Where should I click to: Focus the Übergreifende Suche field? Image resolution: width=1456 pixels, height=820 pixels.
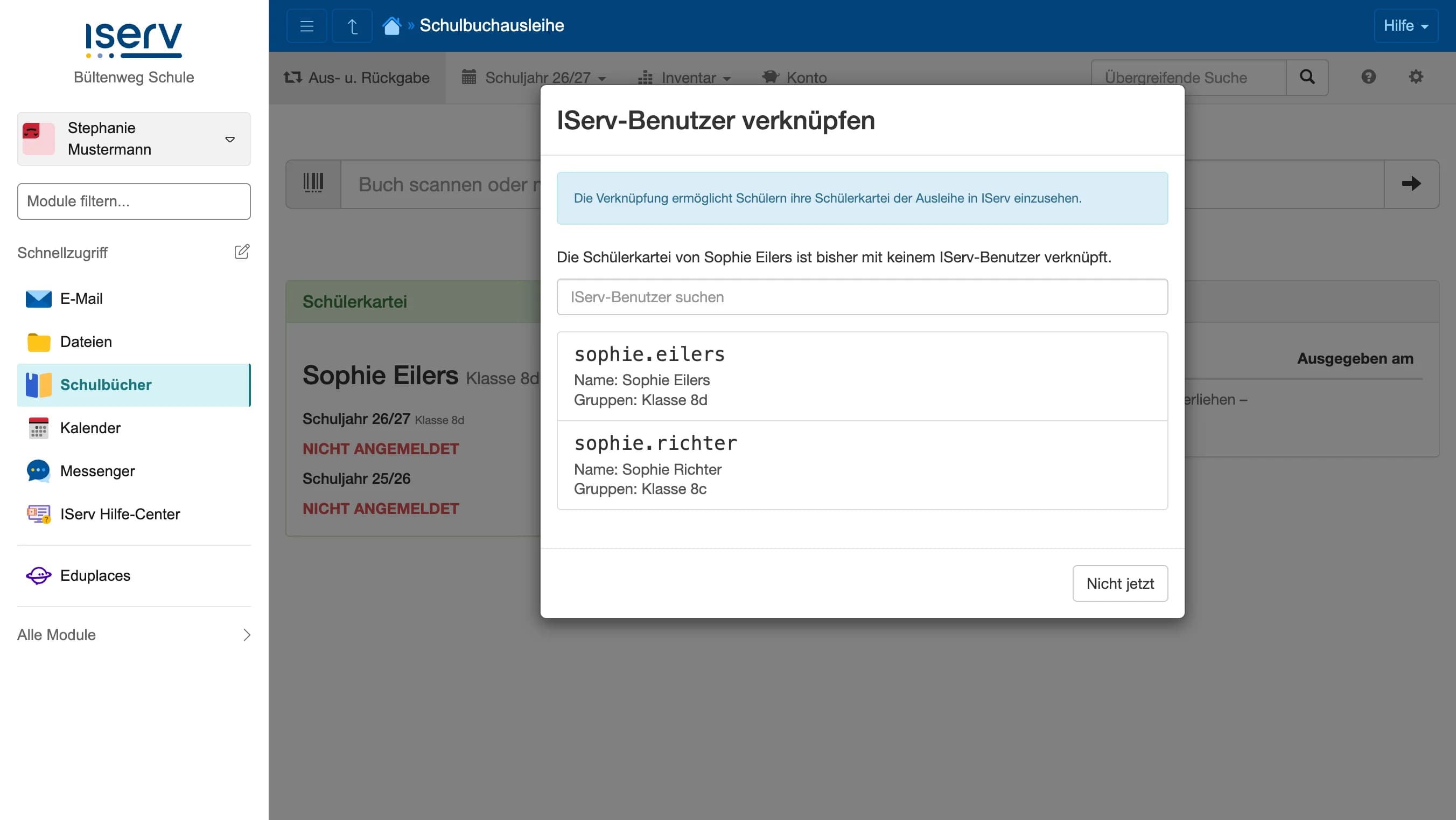1188,77
